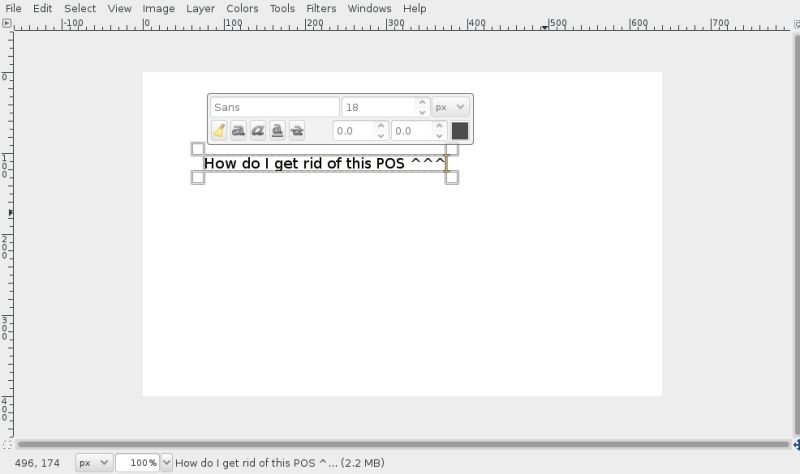Clear the style of selected text
800x474 pixels.
tap(219, 131)
